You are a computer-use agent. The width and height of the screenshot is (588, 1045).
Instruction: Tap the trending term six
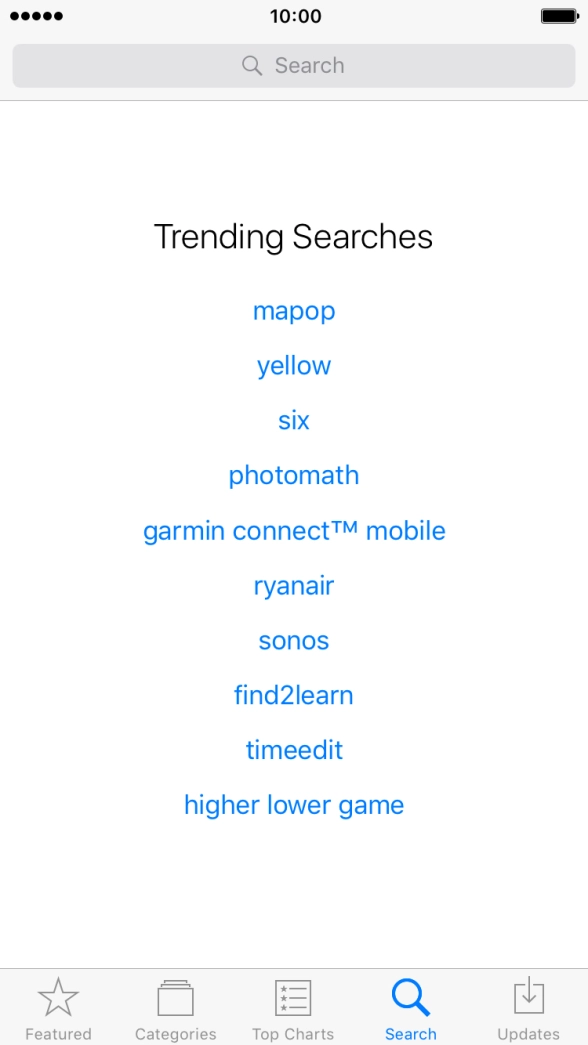click(x=294, y=421)
